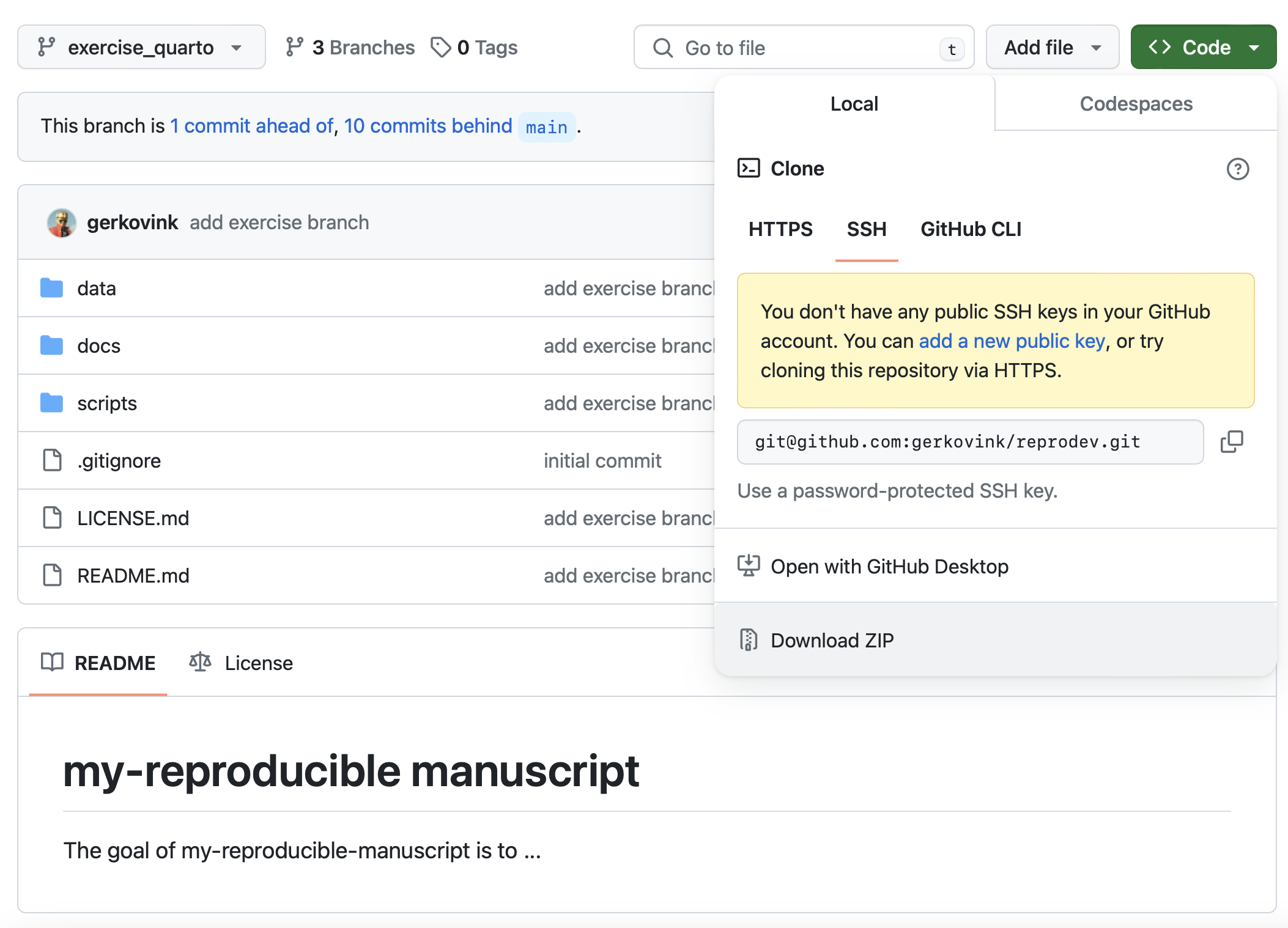Open the '1 commit ahead of' link
Image resolution: width=1288 pixels, height=928 pixels.
(x=252, y=126)
